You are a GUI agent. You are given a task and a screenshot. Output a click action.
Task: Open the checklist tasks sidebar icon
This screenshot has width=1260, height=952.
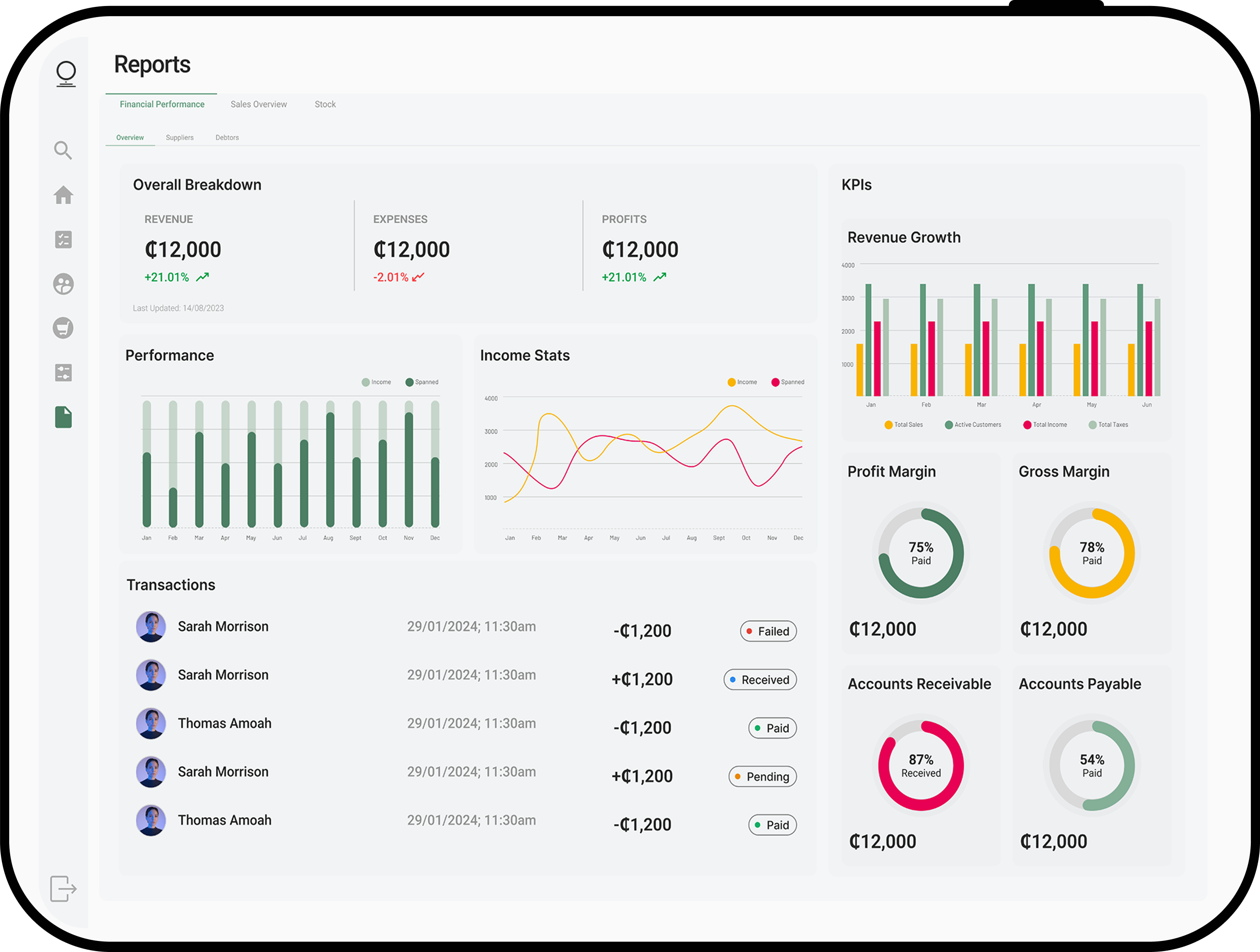[x=63, y=240]
